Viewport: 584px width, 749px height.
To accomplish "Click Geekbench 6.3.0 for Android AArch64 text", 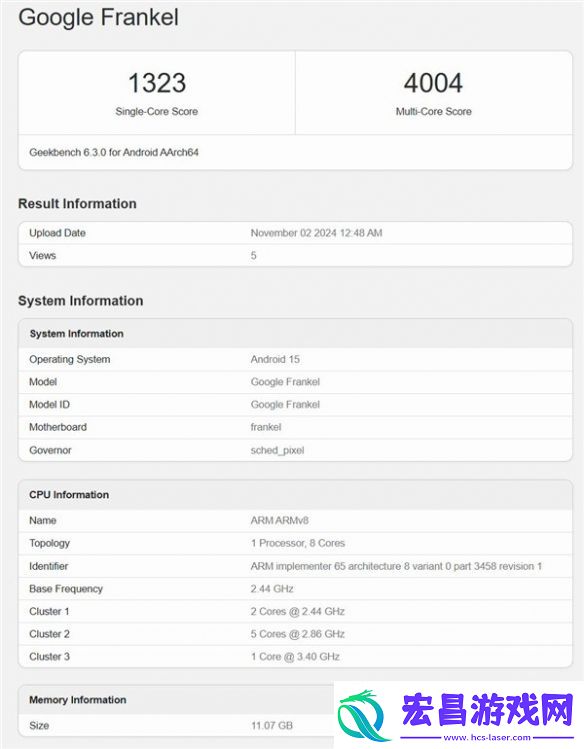I will [114, 152].
